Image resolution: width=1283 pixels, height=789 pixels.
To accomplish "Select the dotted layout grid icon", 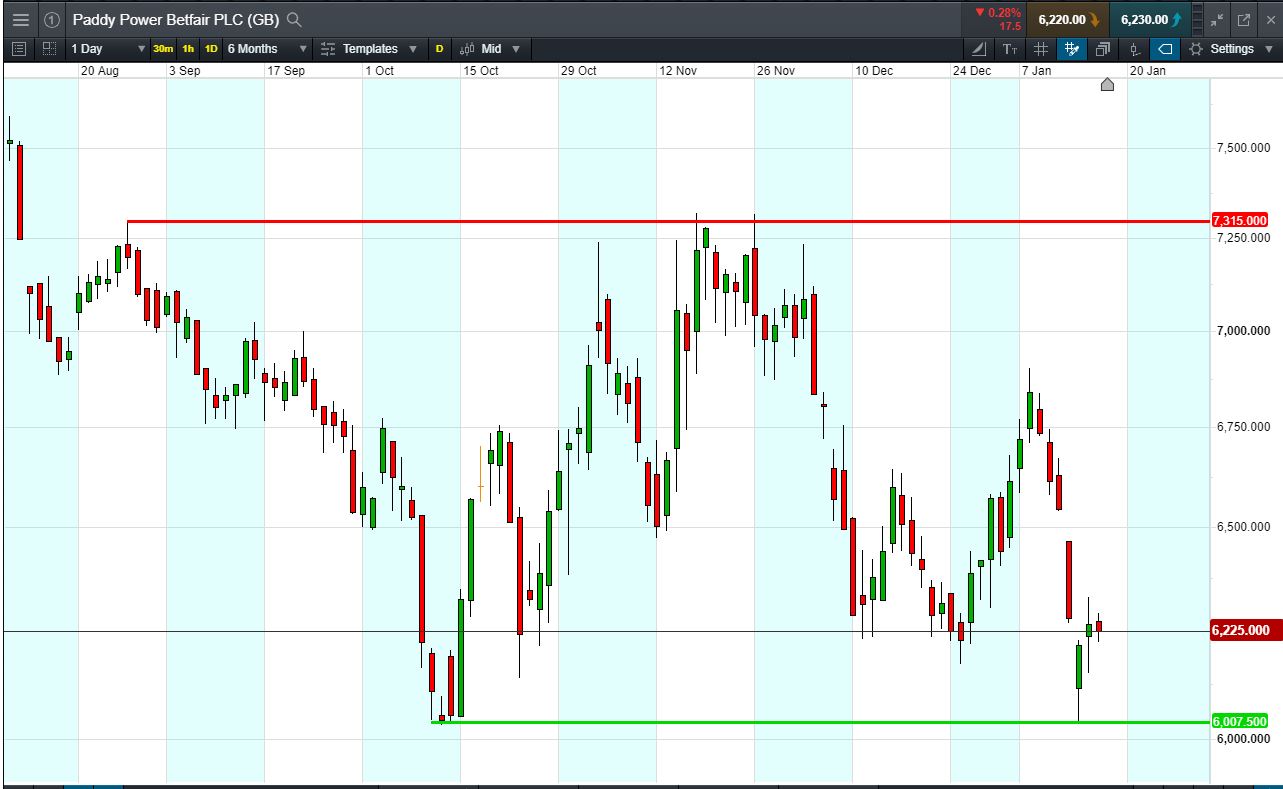I will (x=49, y=48).
